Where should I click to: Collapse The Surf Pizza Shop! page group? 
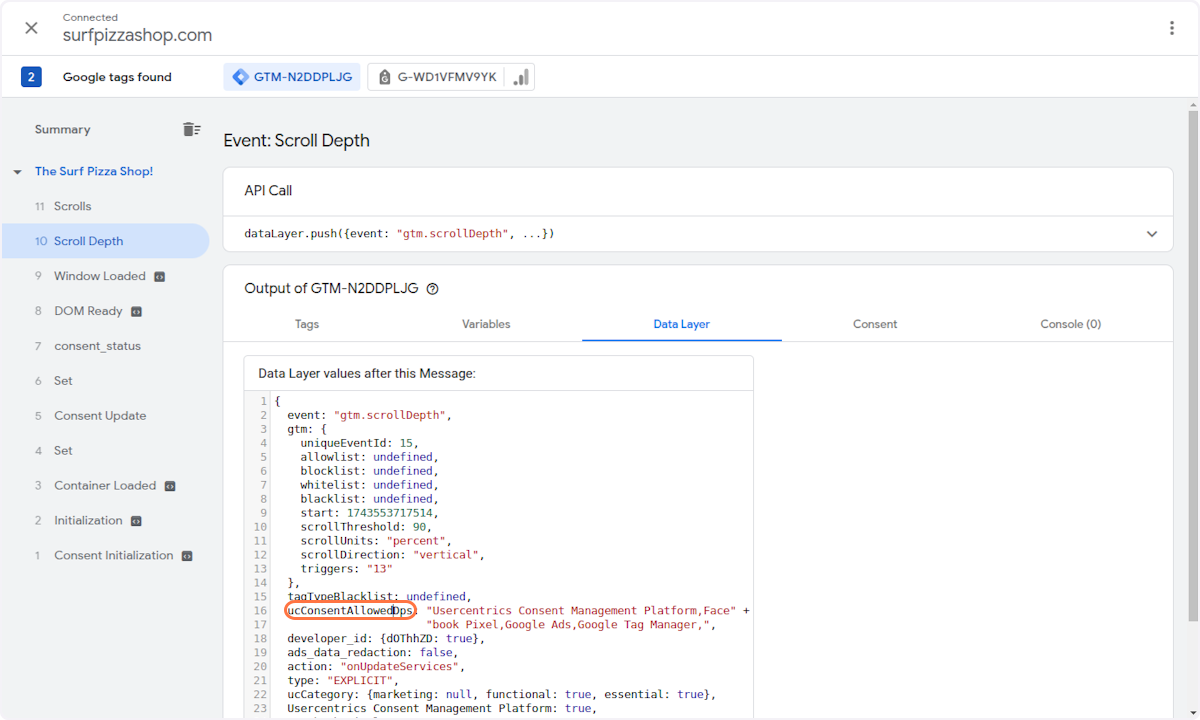click(17, 172)
